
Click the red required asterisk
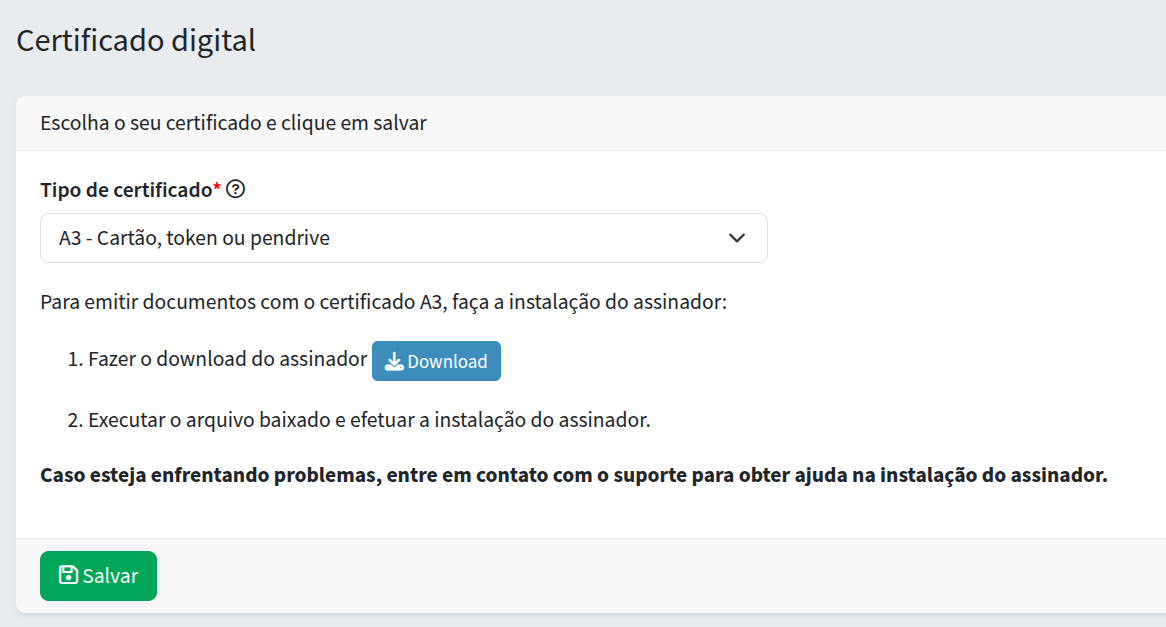tap(217, 188)
